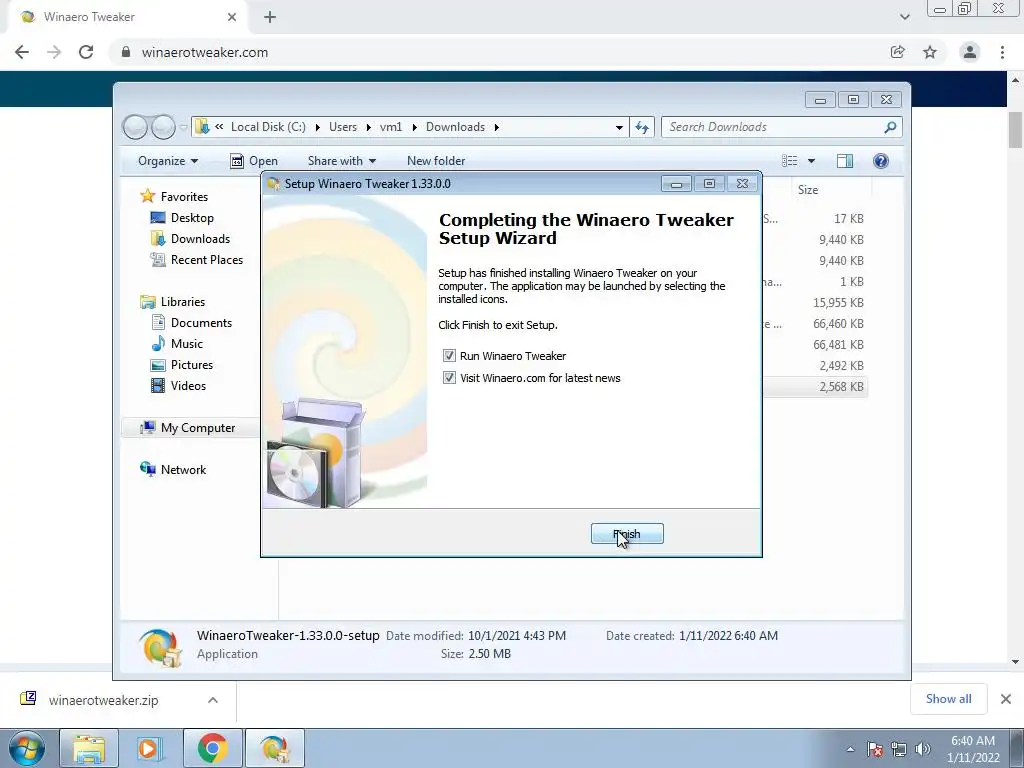Click WinaeroTweaker-1.33.0.0-setup details pane icon
The width and height of the screenshot is (1024, 768).
click(159, 647)
